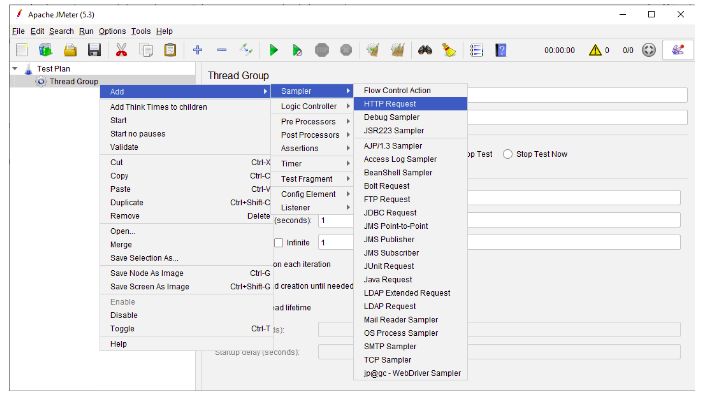Viewport: 701px width, 398px height.
Task: Click the Thread Group name field
Action: 577,95
